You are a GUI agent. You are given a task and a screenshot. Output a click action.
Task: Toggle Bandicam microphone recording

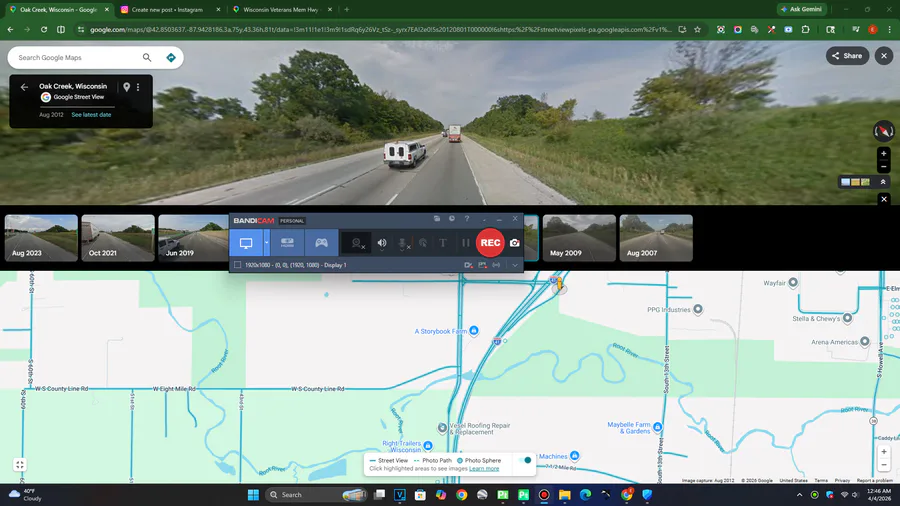(x=402, y=243)
